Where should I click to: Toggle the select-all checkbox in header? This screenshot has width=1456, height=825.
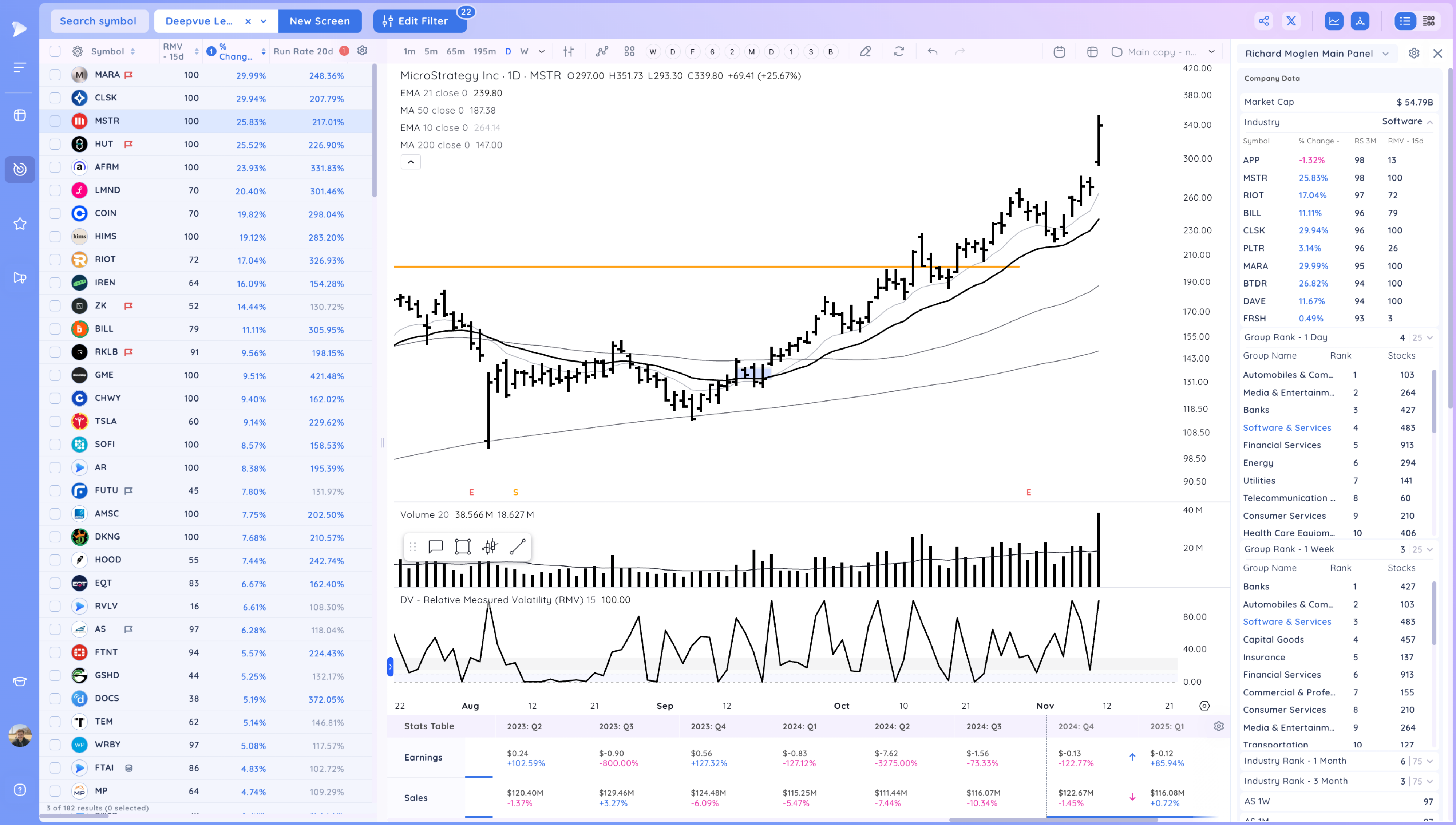[x=55, y=51]
